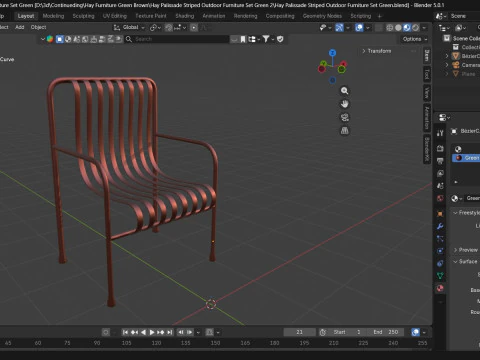Select material preview shading
480x360 pixels.
[407, 28]
